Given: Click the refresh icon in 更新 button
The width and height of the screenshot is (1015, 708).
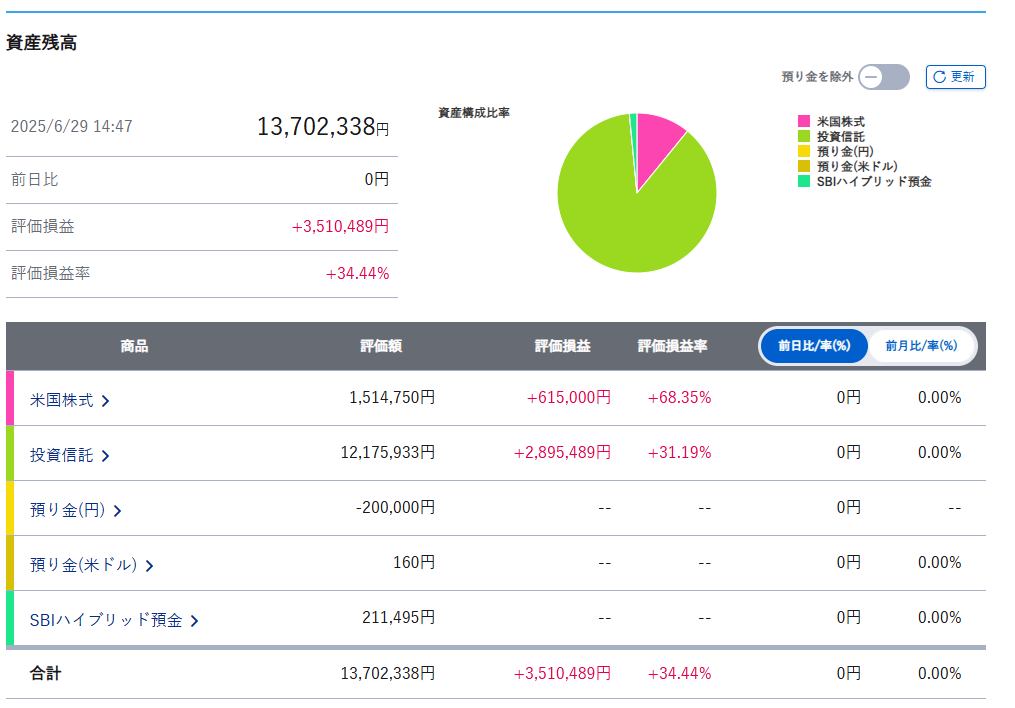Looking at the screenshot, I should tap(939, 77).
